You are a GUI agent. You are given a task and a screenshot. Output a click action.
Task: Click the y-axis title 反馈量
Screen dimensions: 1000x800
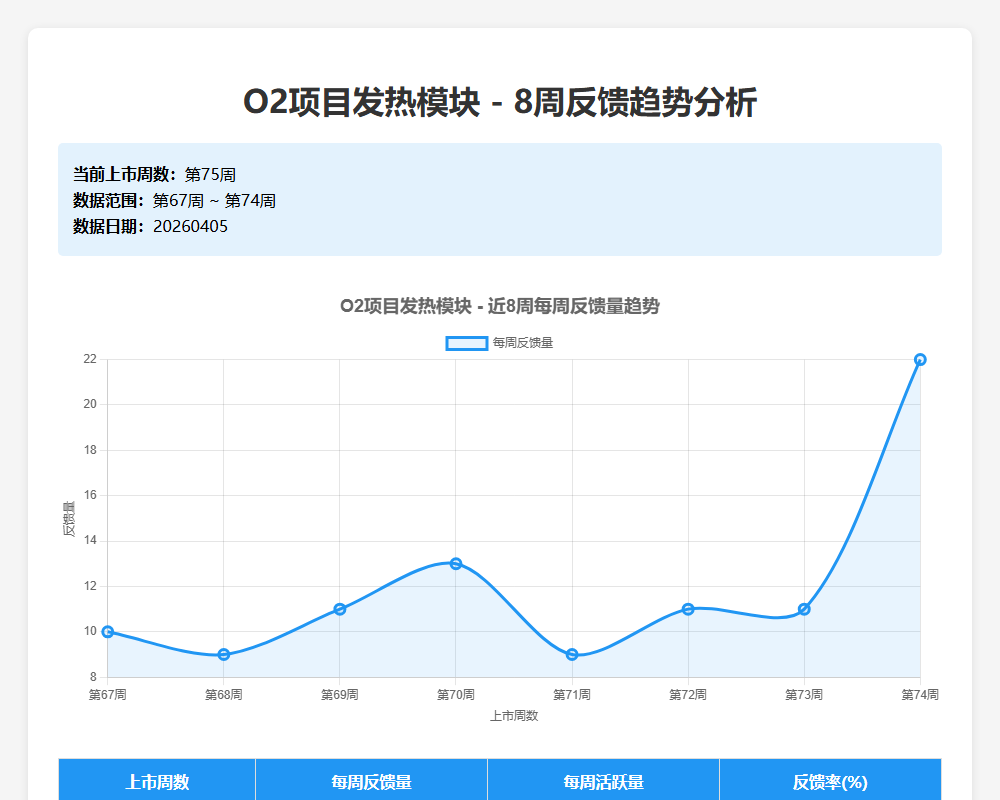[x=69, y=519]
